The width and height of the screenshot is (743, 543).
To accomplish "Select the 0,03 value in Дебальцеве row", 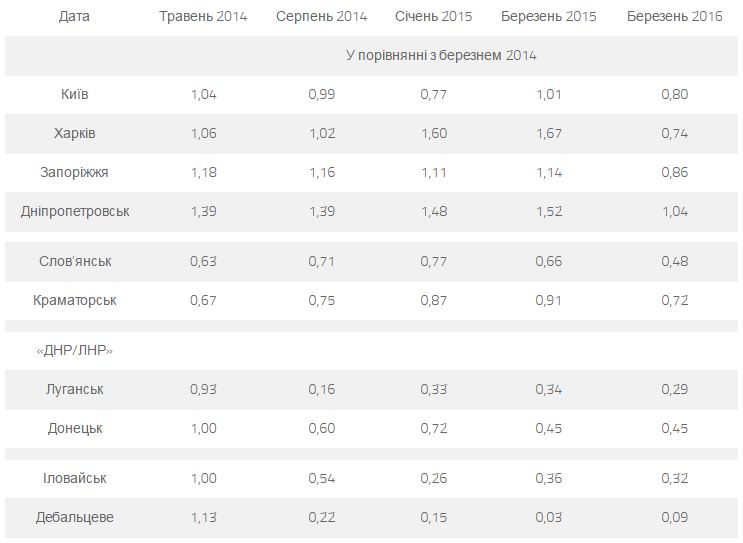I will pyautogui.click(x=548, y=517).
